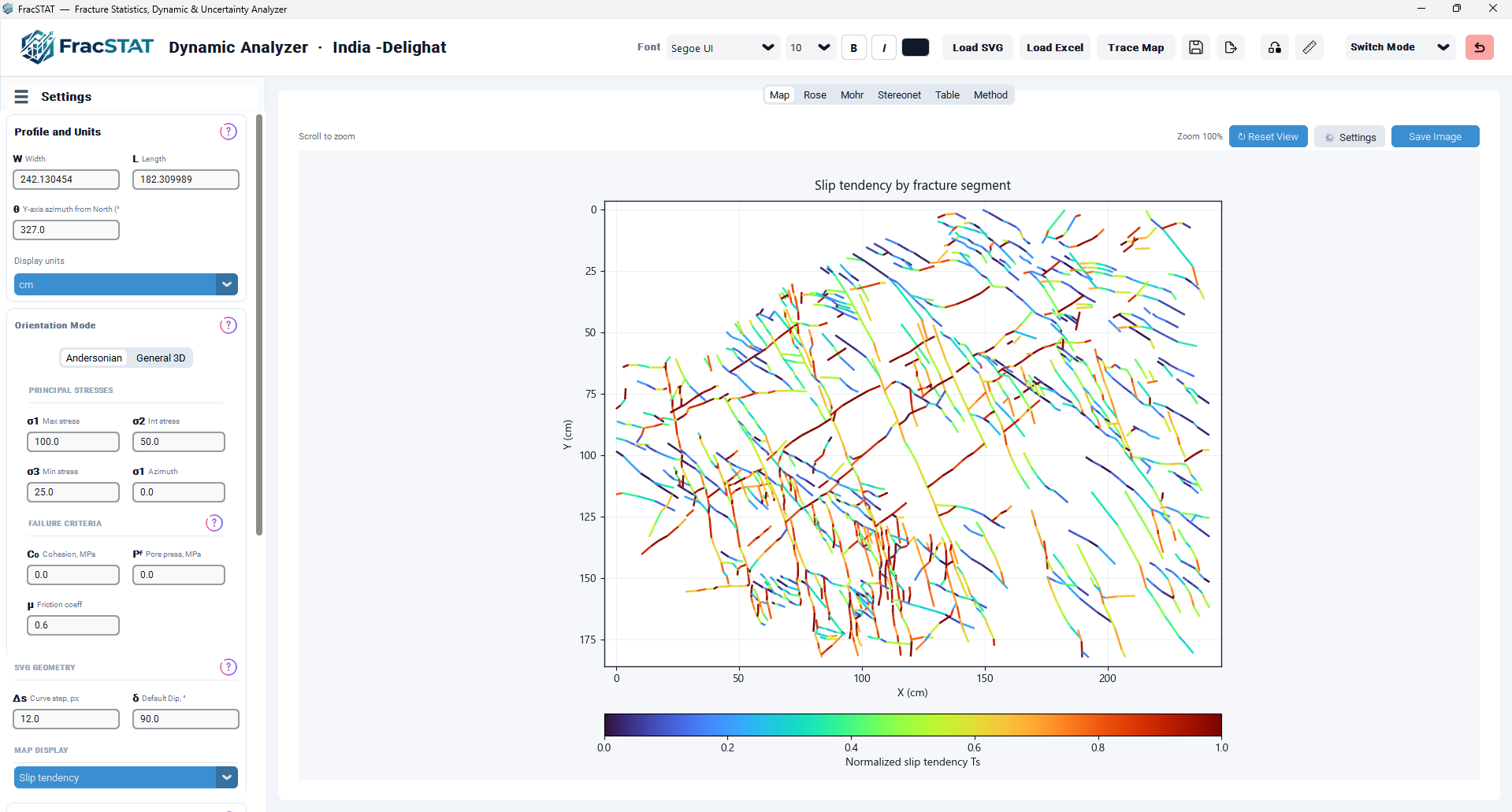Click the Pore pressure input field
The height and width of the screenshot is (812, 1512).
point(179,575)
